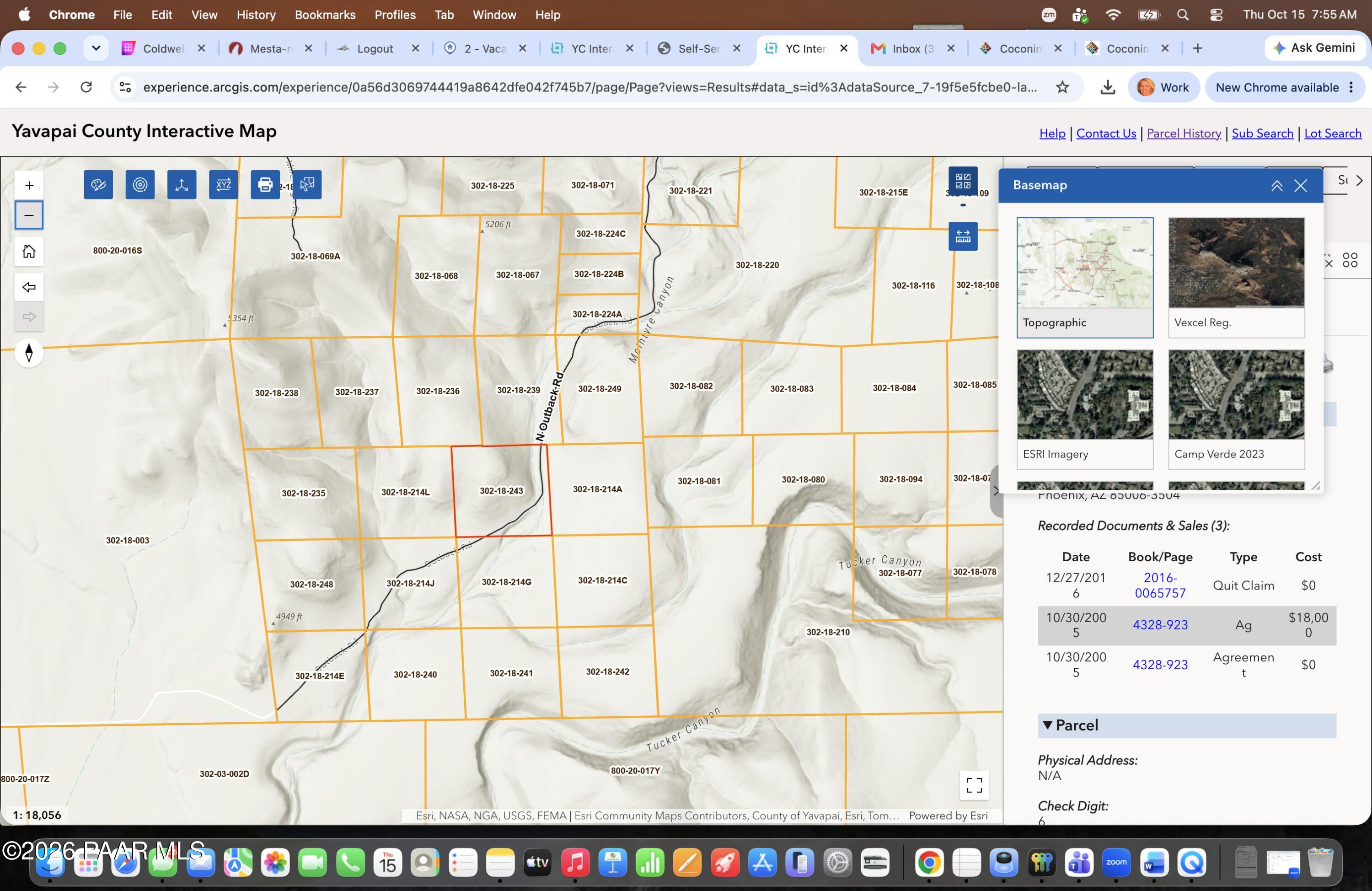Open the three-axis arrows tool
Image resolution: width=1372 pixels, height=891 pixels.
[x=182, y=184]
